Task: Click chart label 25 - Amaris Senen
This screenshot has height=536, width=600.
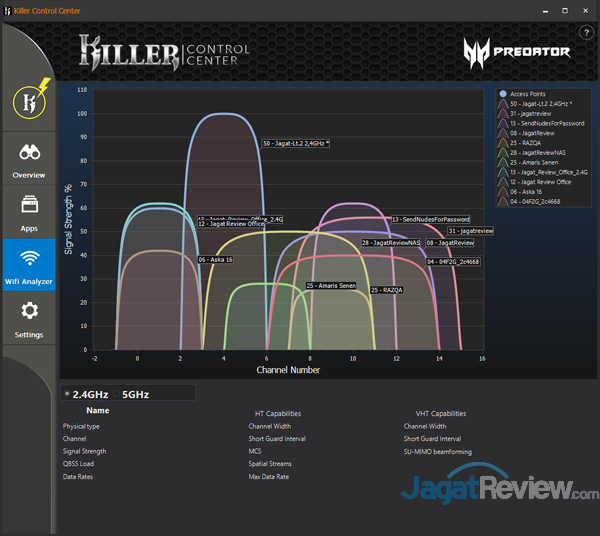Action: 331,286
